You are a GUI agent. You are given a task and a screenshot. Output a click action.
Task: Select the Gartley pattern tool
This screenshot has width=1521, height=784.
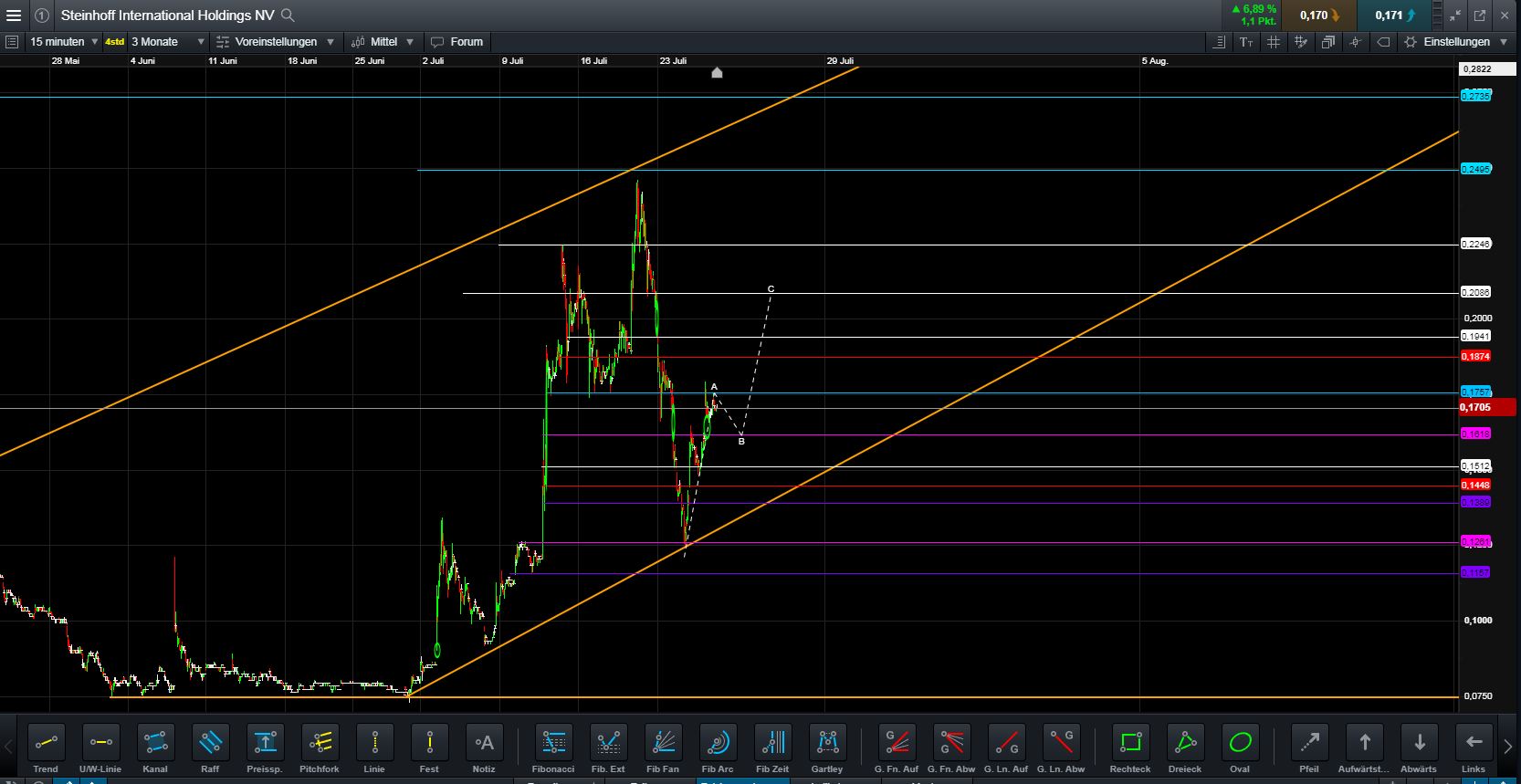point(827,743)
